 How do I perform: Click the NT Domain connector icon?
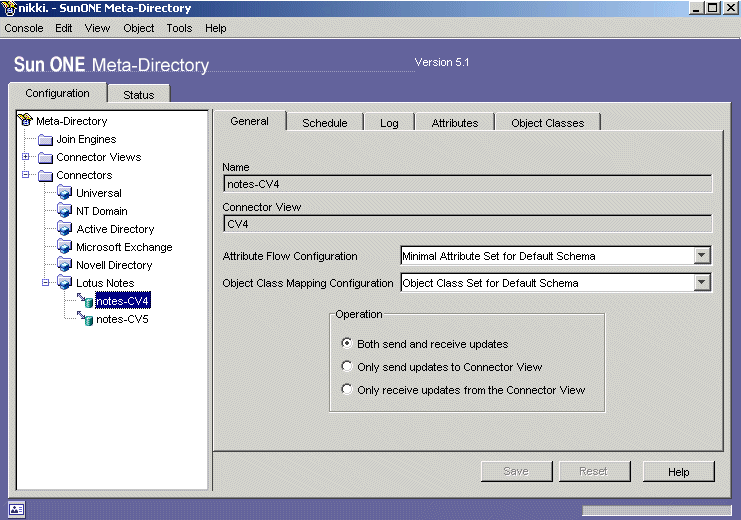pyautogui.click(x=65, y=210)
